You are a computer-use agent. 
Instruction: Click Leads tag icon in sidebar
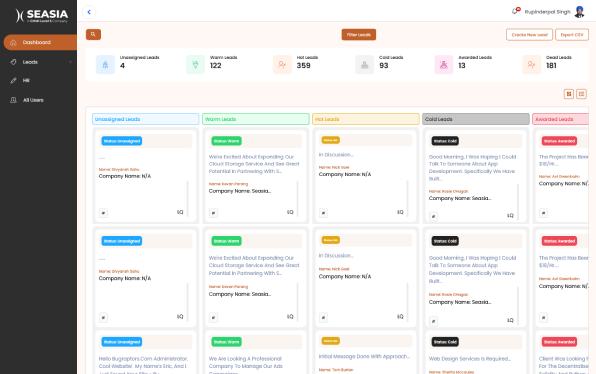[13, 62]
